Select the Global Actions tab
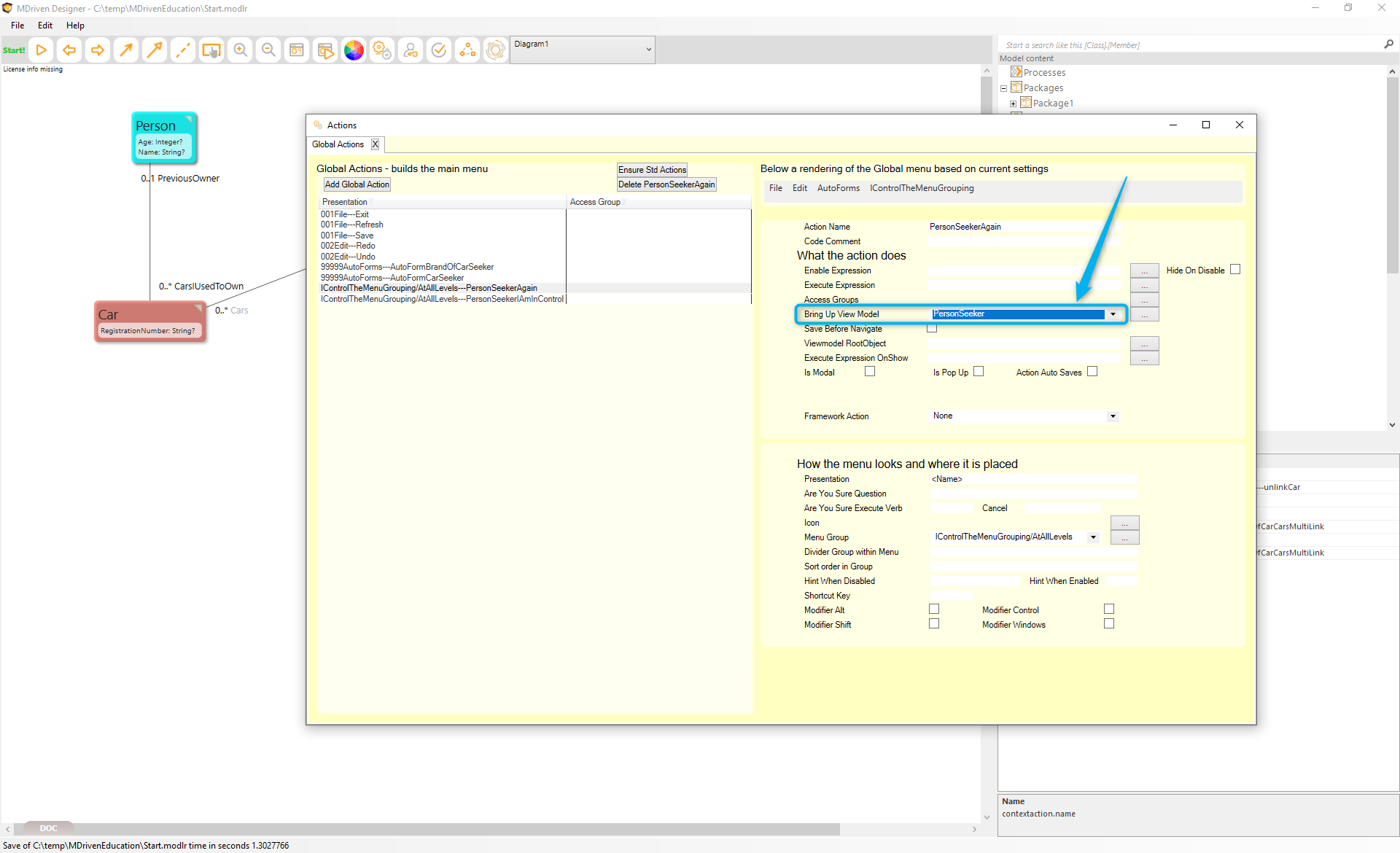 coord(338,144)
